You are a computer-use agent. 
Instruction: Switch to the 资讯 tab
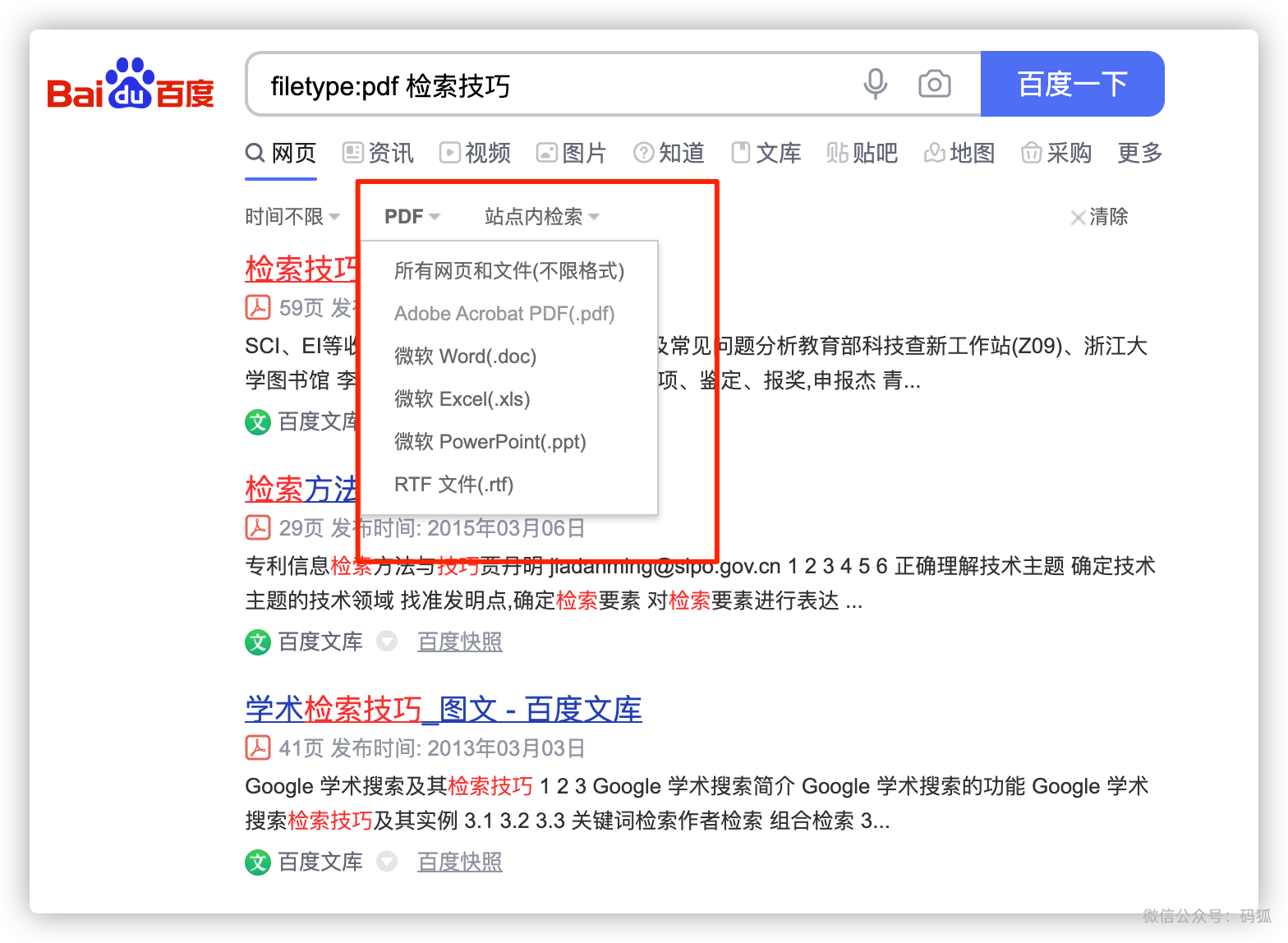click(378, 153)
